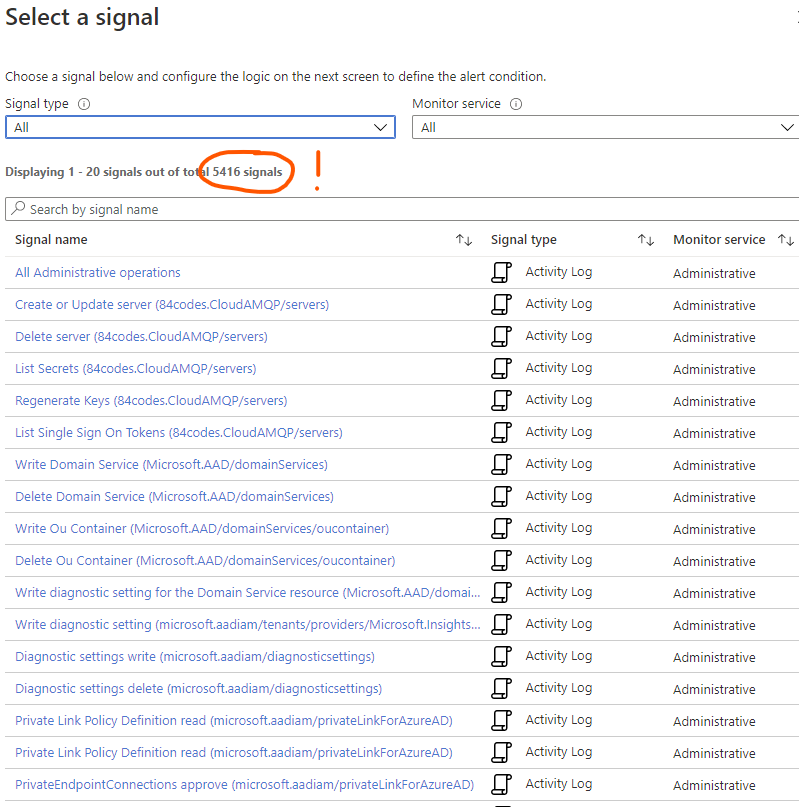Click the search magnifier icon
Screen dimensions: 799x807
tap(18, 209)
